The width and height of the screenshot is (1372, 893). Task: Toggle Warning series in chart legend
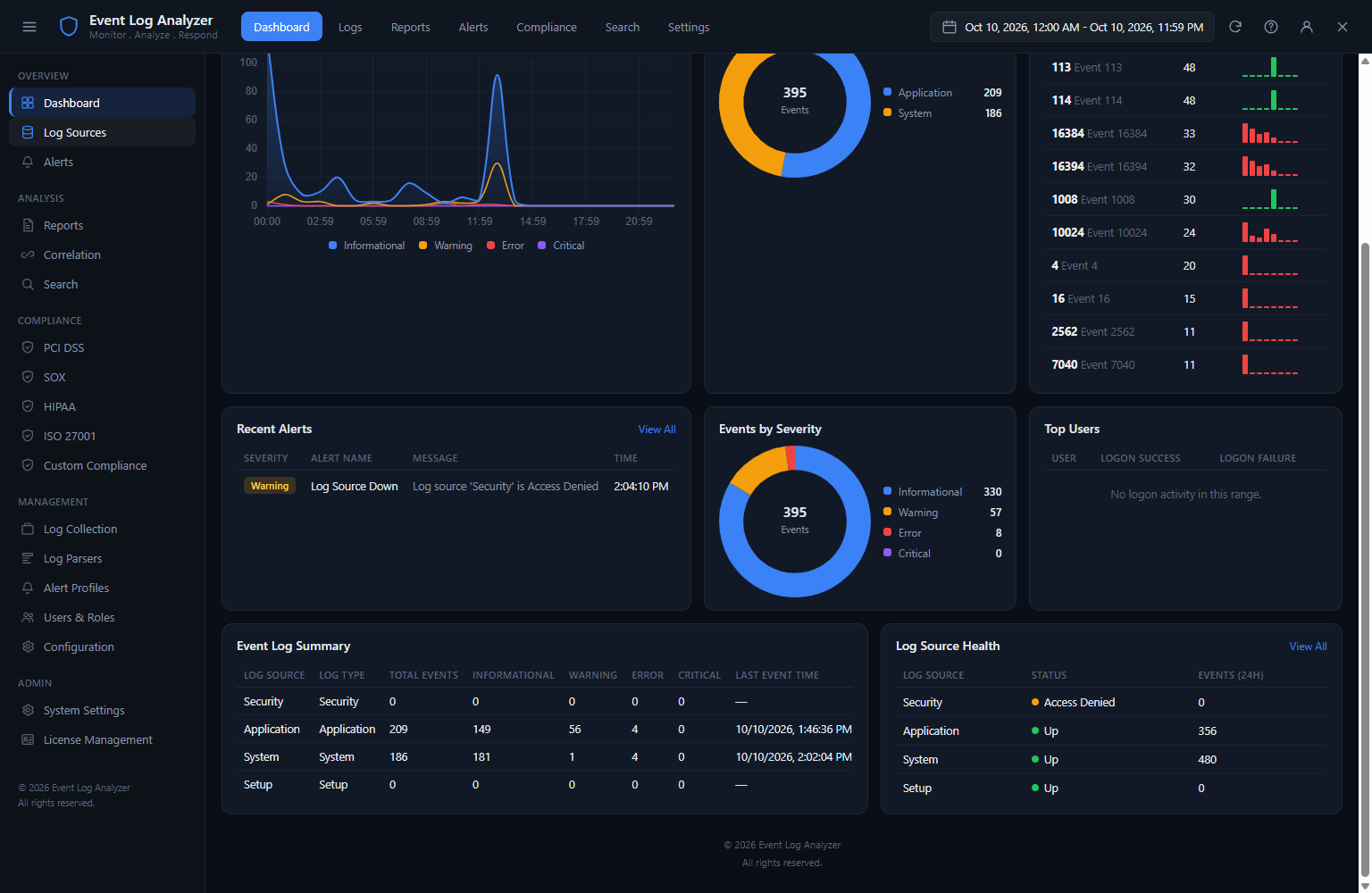445,246
